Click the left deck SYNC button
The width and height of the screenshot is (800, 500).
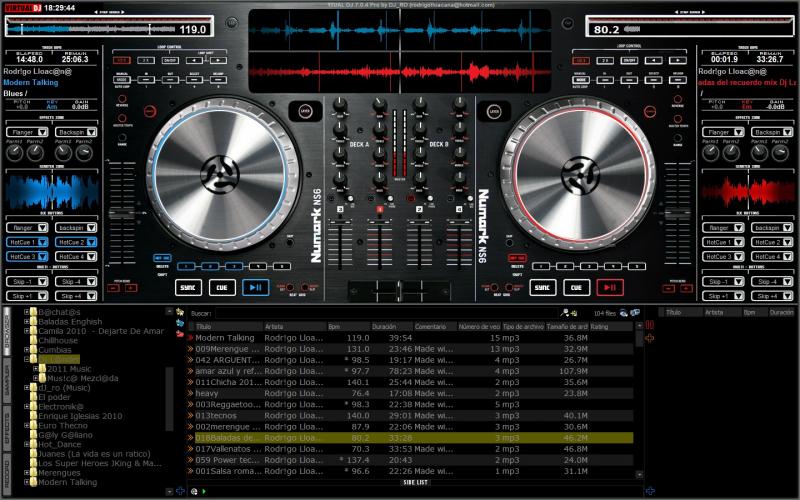tap(187, 288)
